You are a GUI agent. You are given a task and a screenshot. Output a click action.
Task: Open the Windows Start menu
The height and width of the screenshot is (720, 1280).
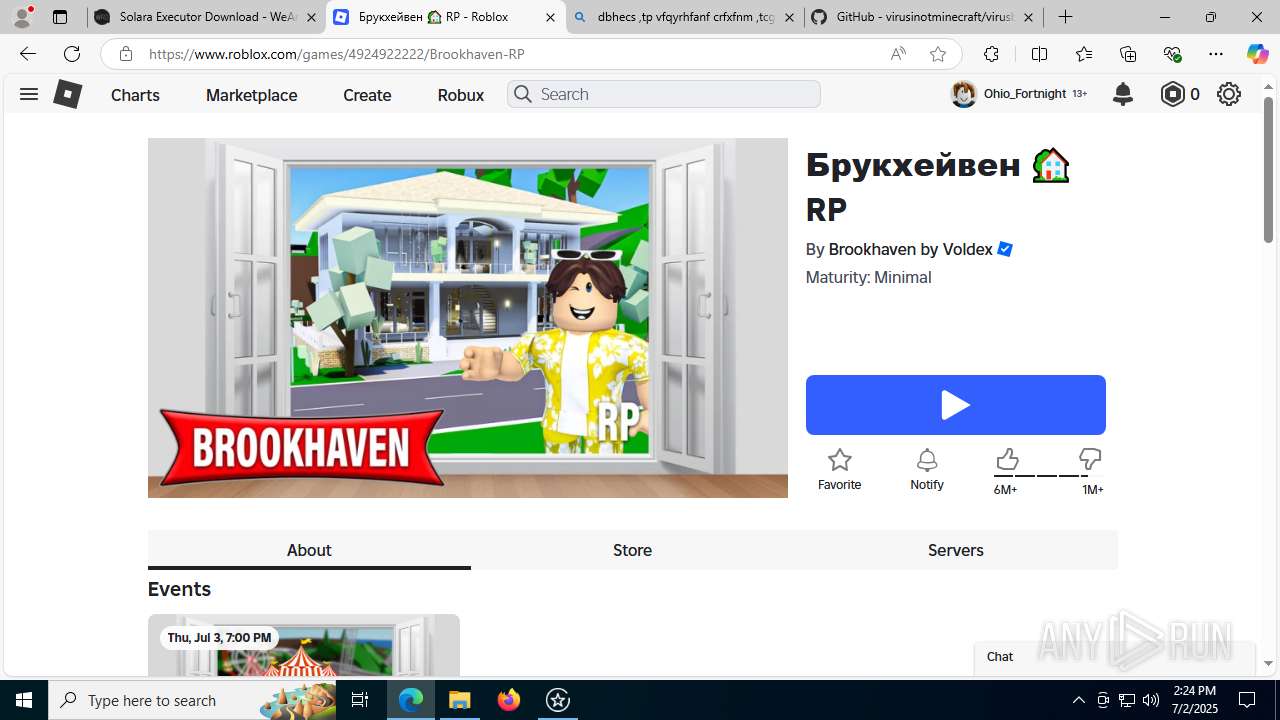[x=24, y=700]
